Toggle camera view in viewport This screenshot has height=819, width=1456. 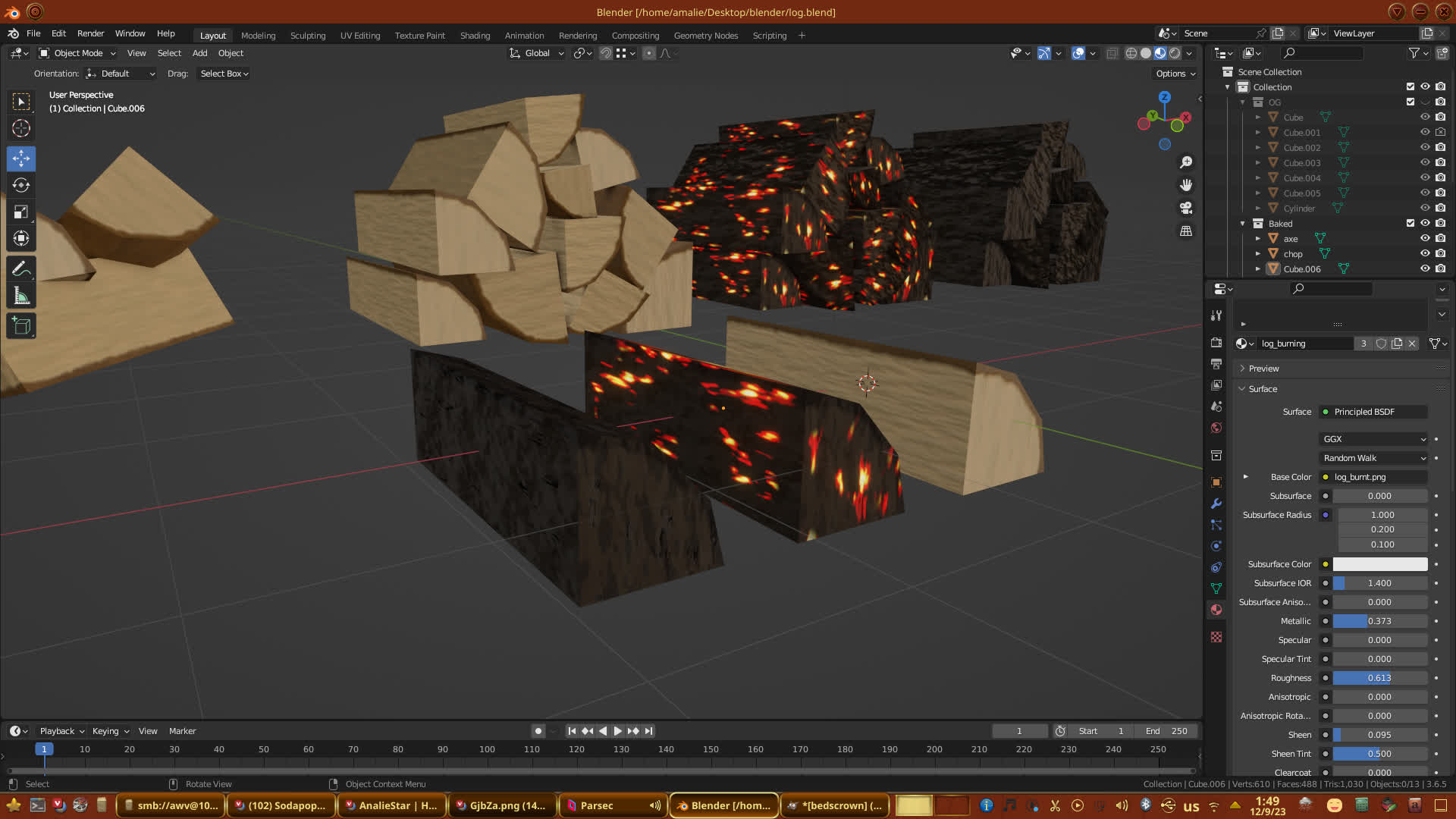click(1186, 208)
